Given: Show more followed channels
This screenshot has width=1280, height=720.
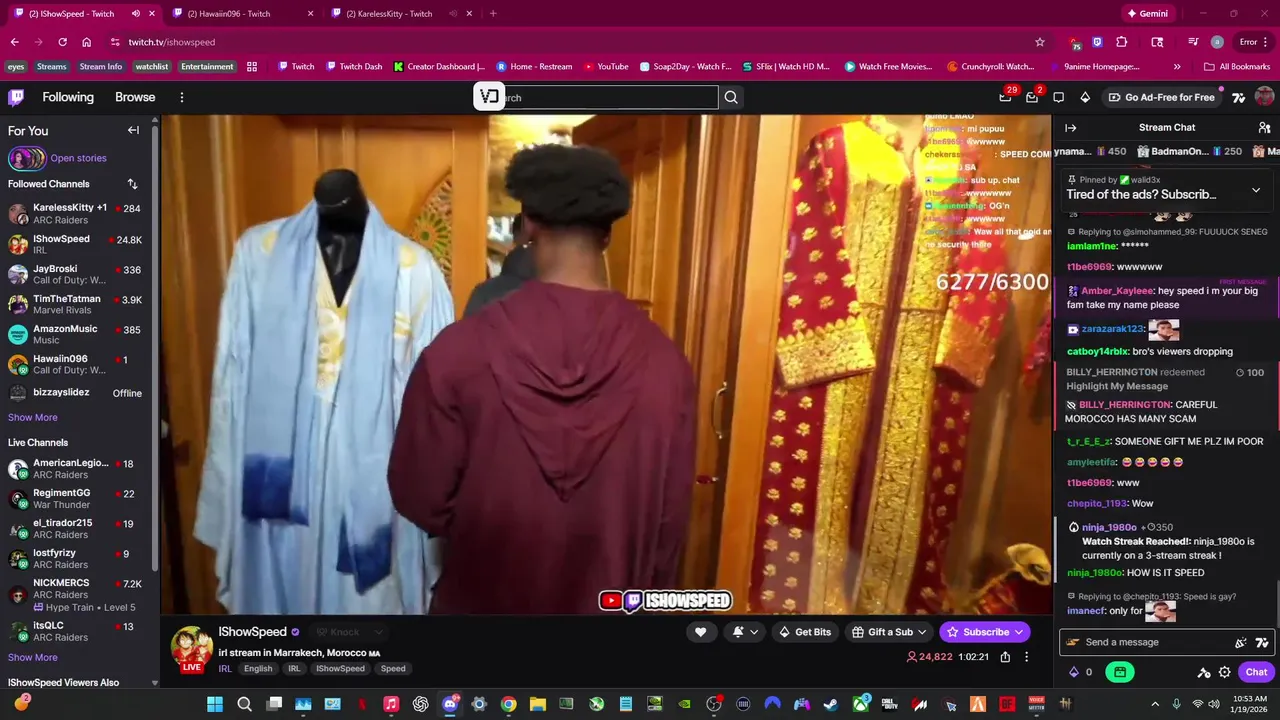Looking at the screenshot, I should tap(33, 417).
